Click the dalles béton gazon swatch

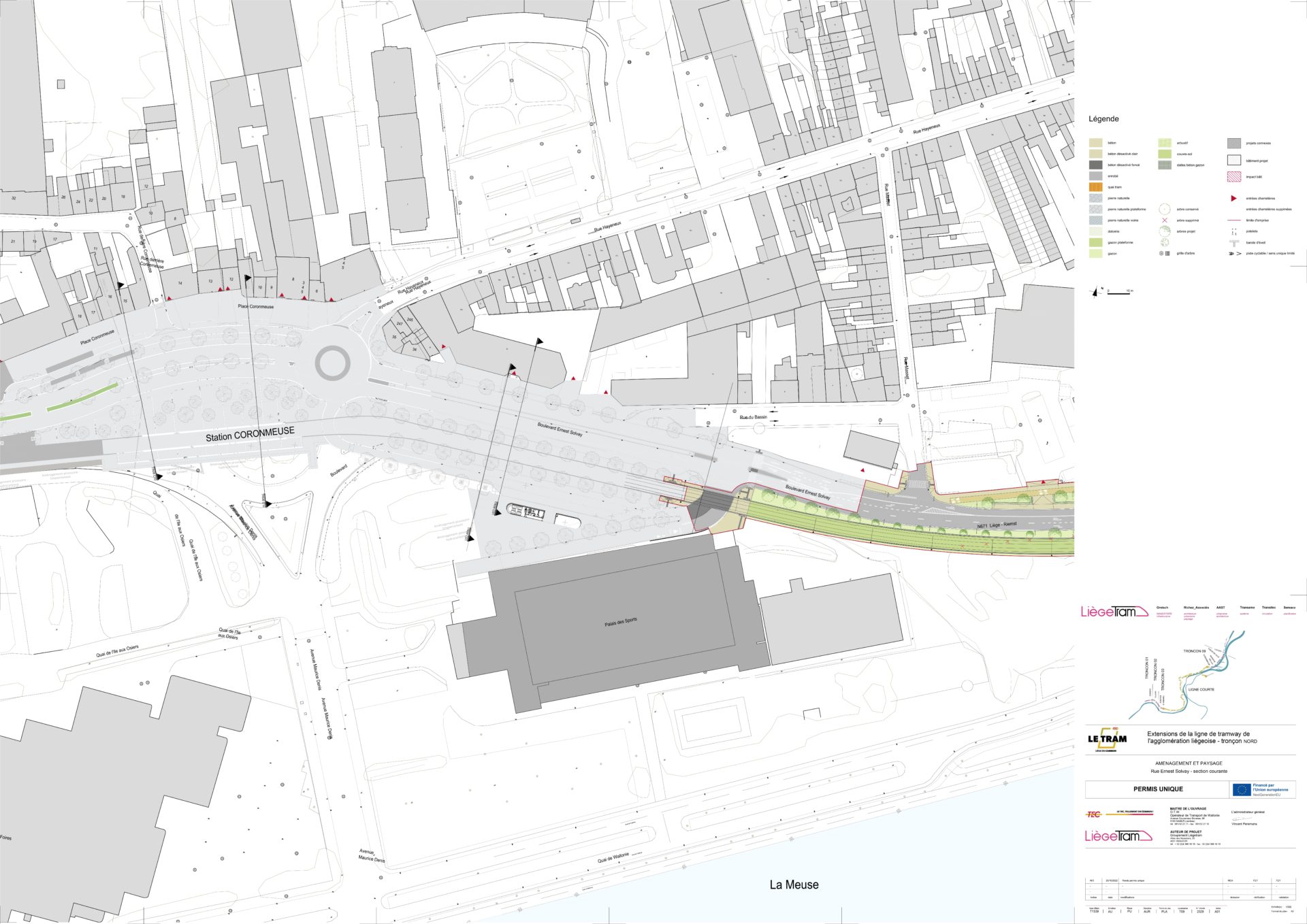coord(1165,165)
